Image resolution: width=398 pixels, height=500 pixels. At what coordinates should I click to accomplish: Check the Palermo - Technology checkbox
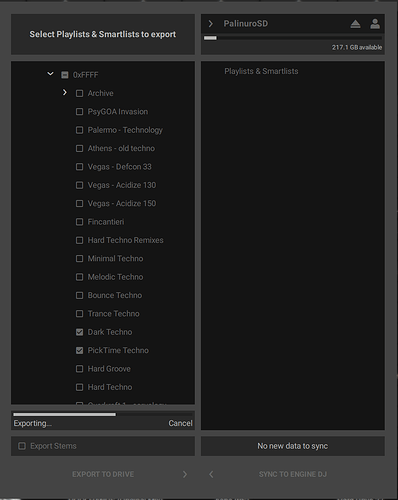79,130
